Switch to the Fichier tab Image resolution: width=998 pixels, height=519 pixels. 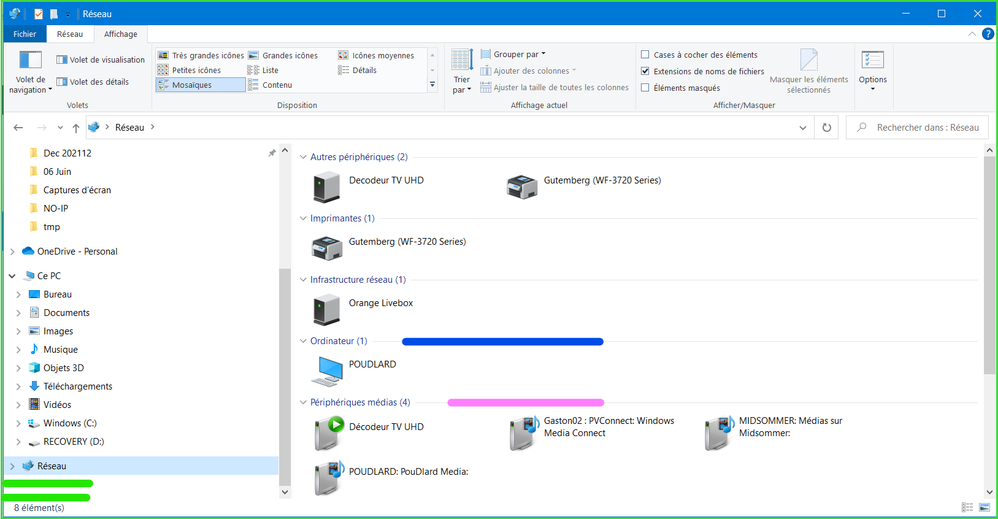click(24, 34)
